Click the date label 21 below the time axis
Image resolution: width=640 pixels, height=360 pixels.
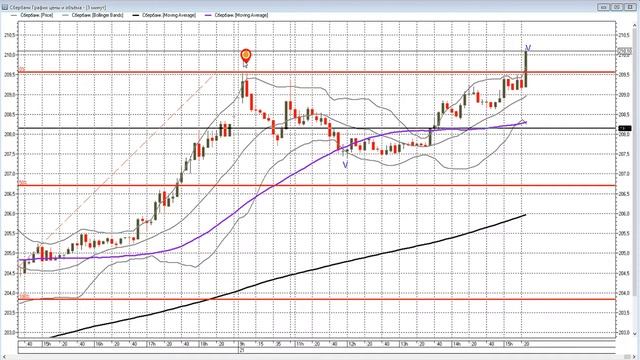point(242,350)
